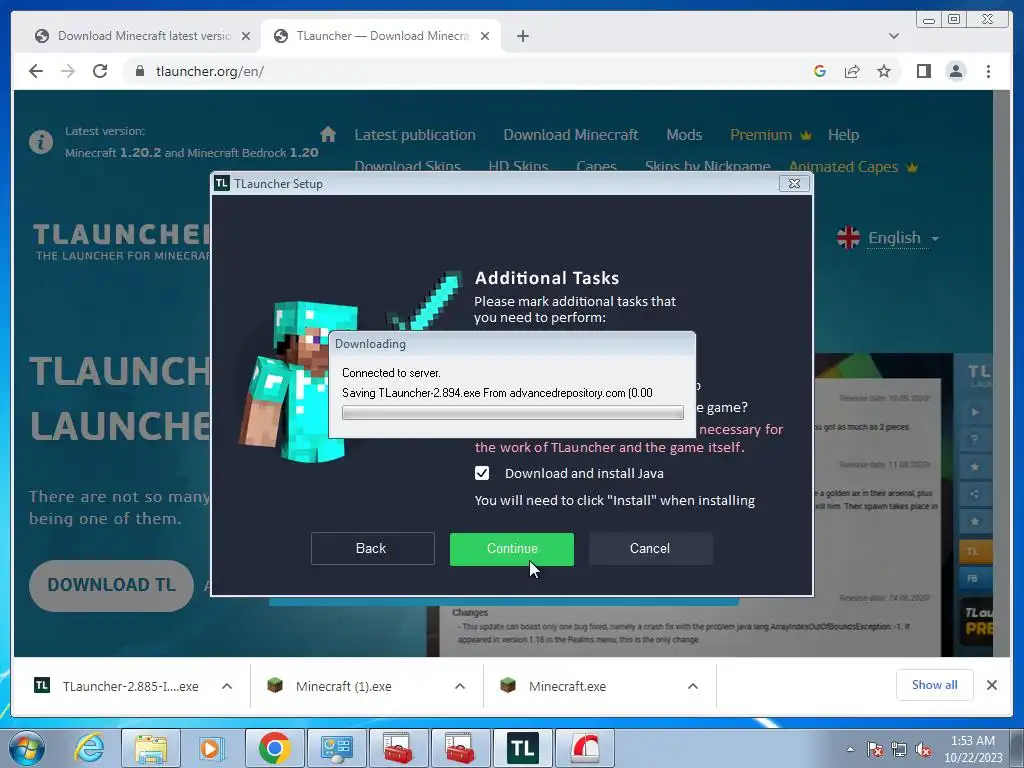Open the red Java installer taskbar icon
Viewport: 1024px width, 768px height.
tap(585, 748)
